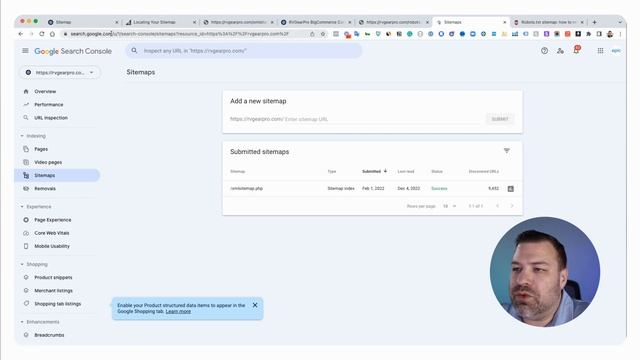Open the tab search chevron dropdown
Screen dimensions: 640x360
point(620,22)
